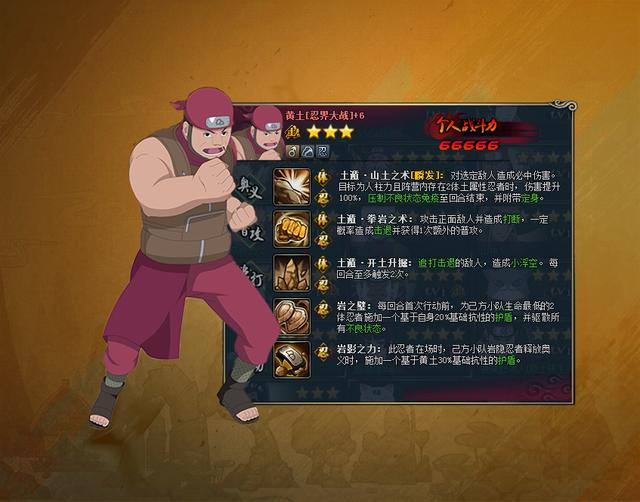Click the male gender attribute icon

coord(292,152)
